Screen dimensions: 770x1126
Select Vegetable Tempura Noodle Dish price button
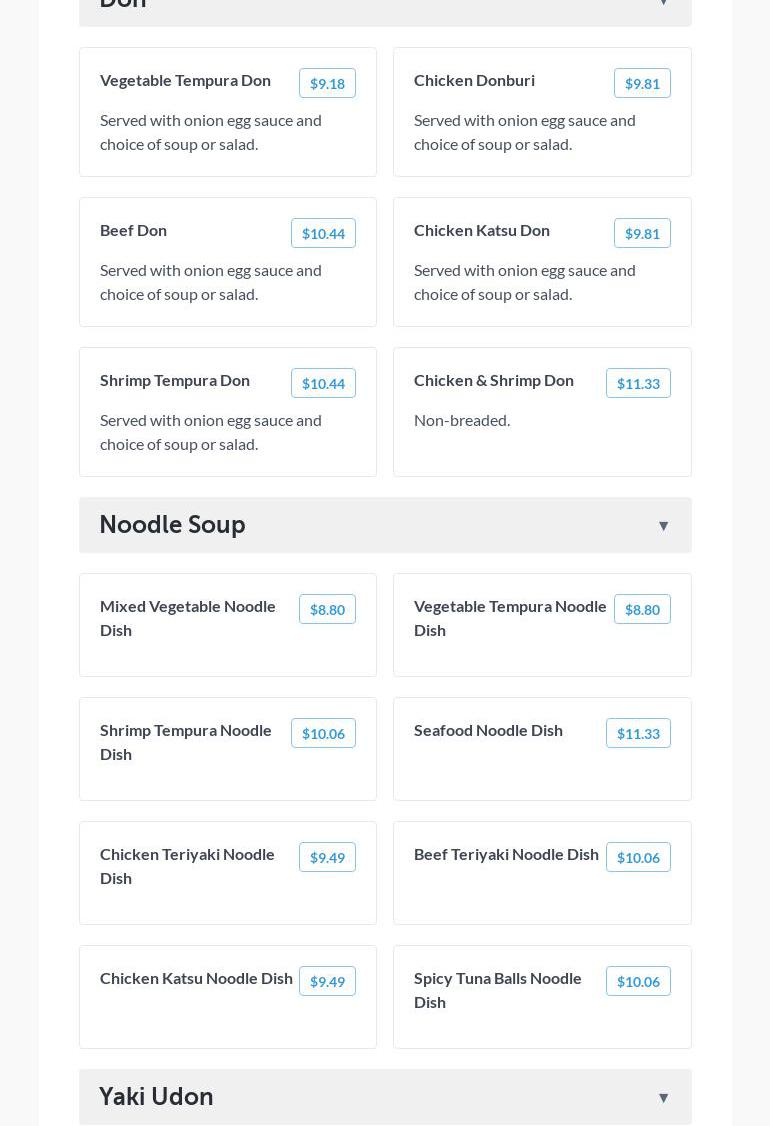tap(642, 610)
